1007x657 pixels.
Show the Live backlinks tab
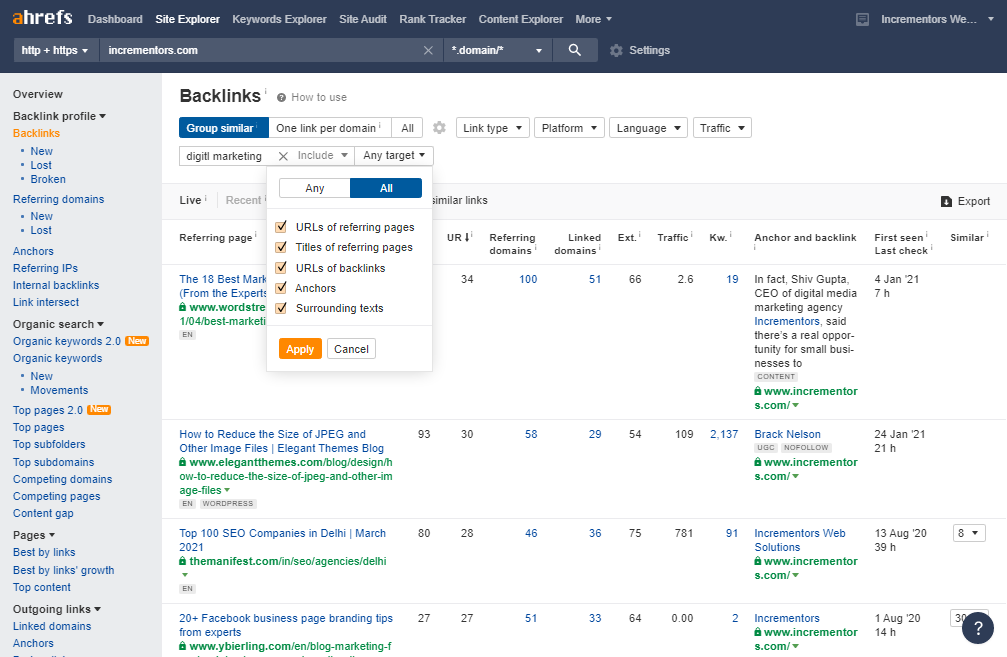[x=190, y=200]
